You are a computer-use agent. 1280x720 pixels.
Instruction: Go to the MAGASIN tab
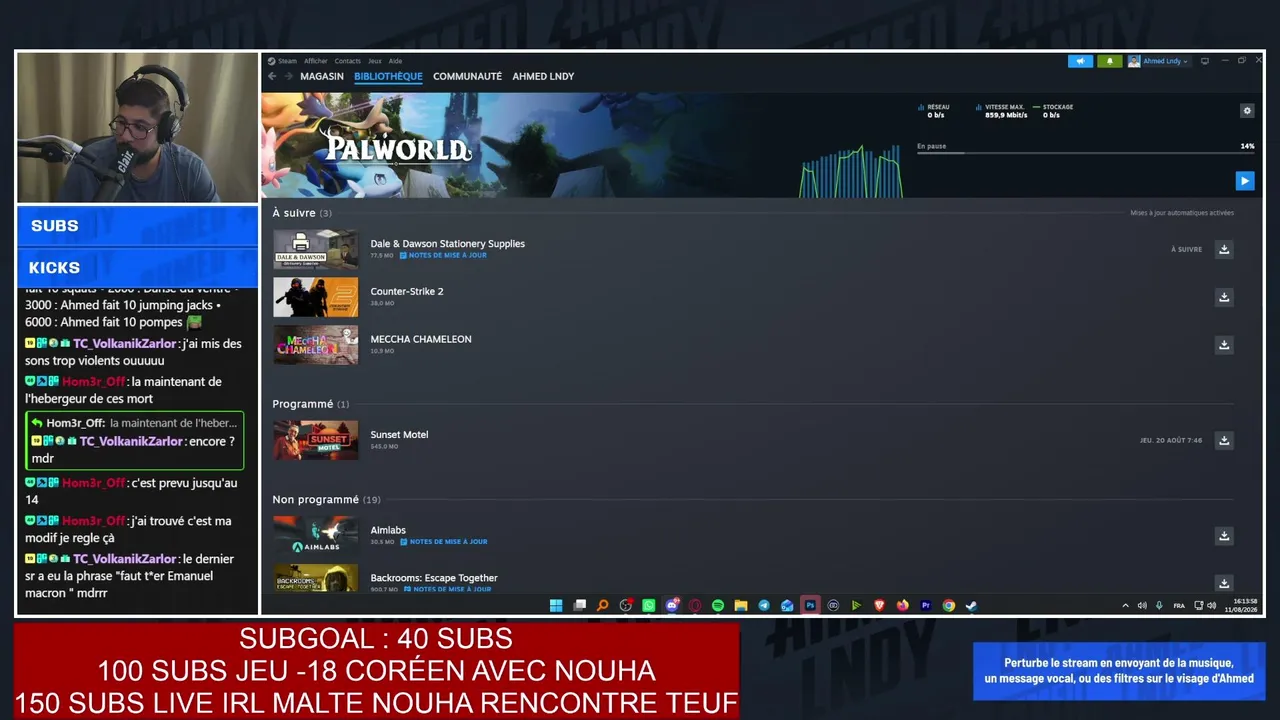(x=322, y=76)
